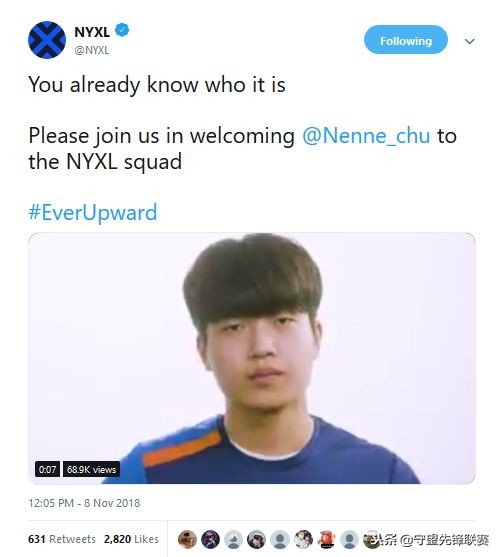Open the fifth liker's gray default avatar
The height and width of the screenshot is (557, 500).
click(280, 539)
